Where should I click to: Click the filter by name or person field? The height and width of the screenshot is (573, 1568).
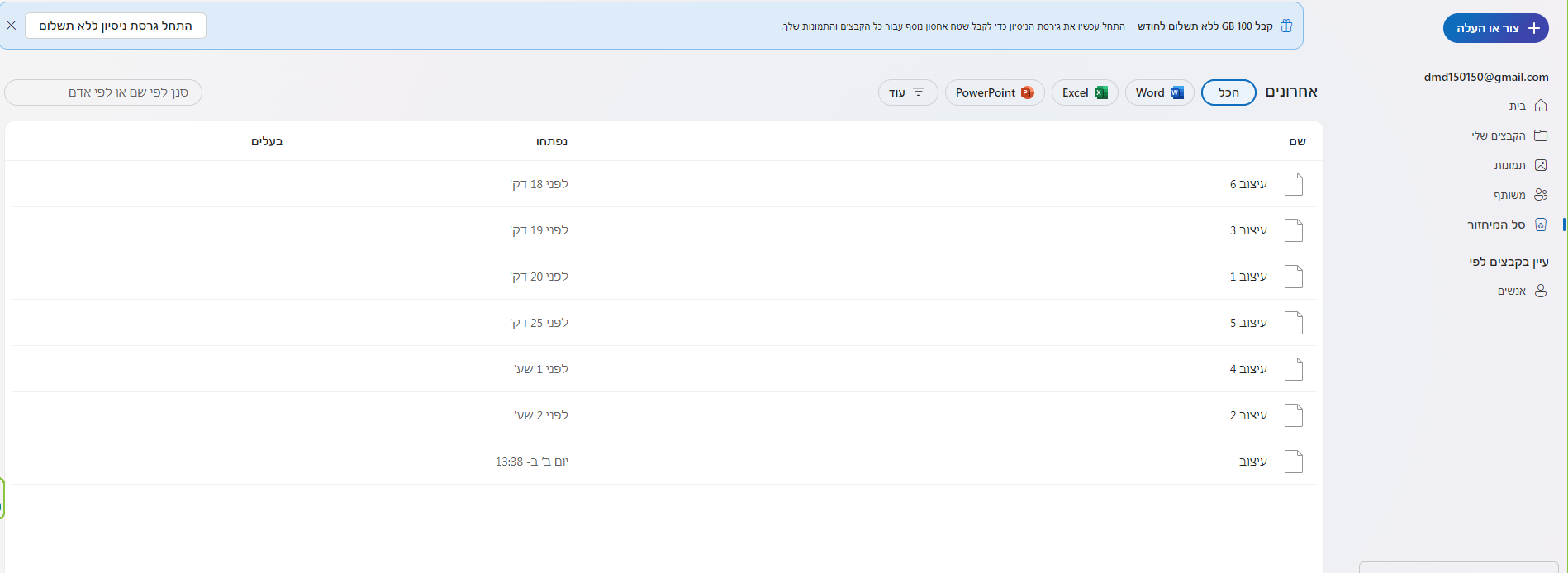103,92
